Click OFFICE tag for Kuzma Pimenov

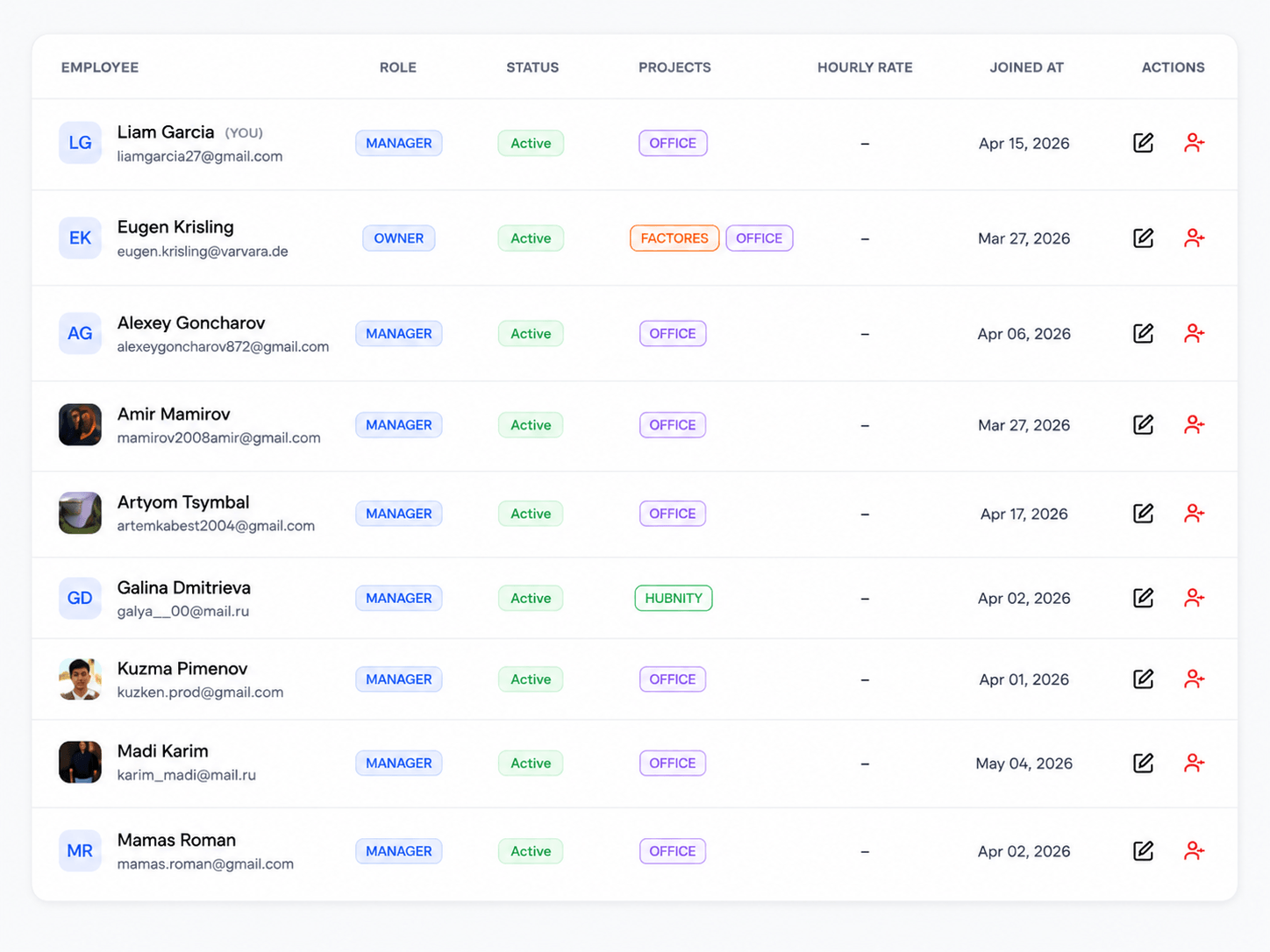point(673,678)
